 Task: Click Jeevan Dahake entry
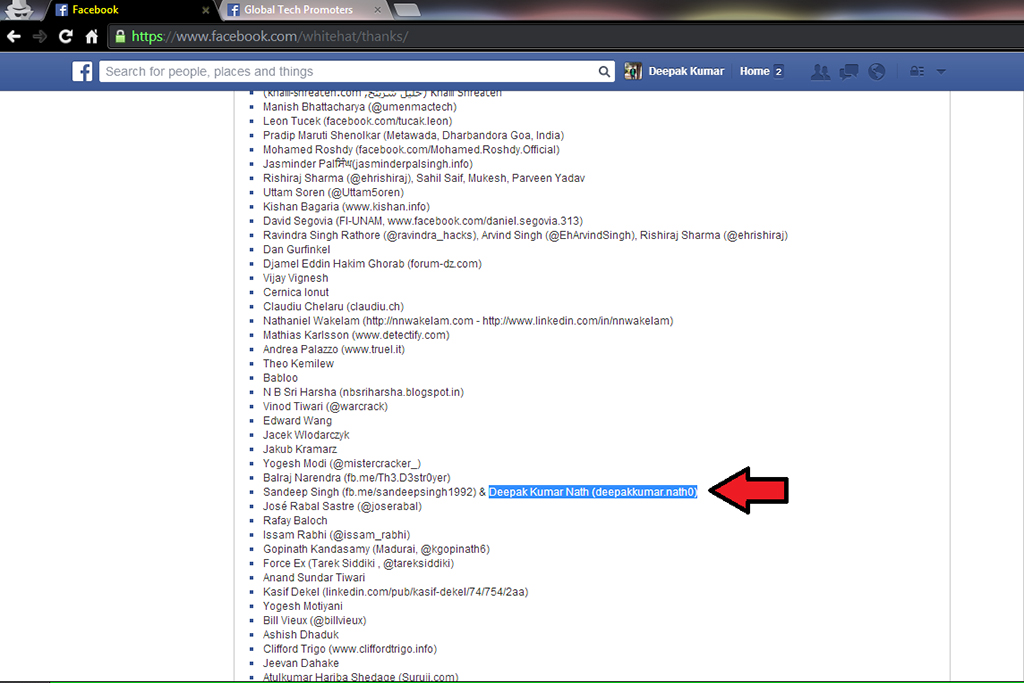301,663
